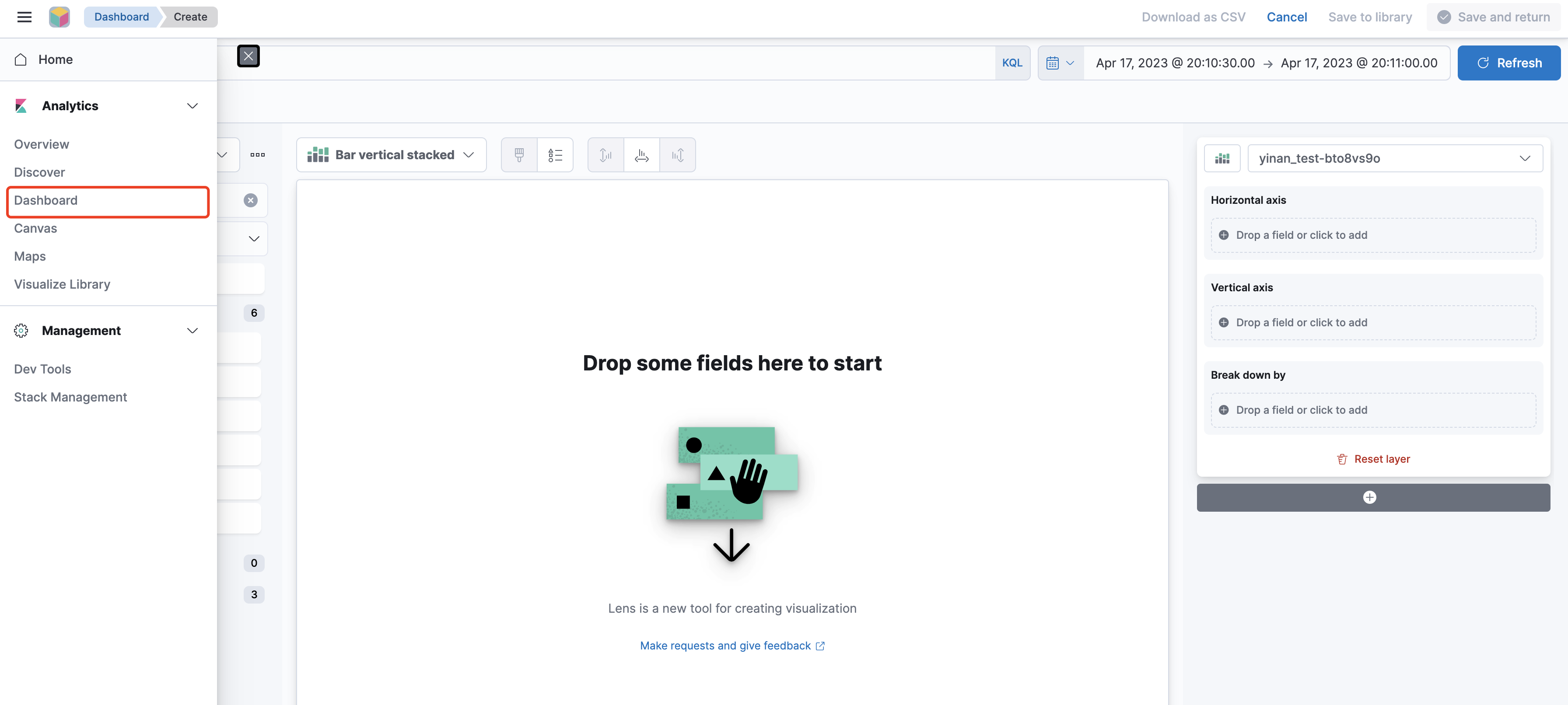Toggle the KQL query language switch
Screen dimensions: 1568x705
tap(1011, 63)
